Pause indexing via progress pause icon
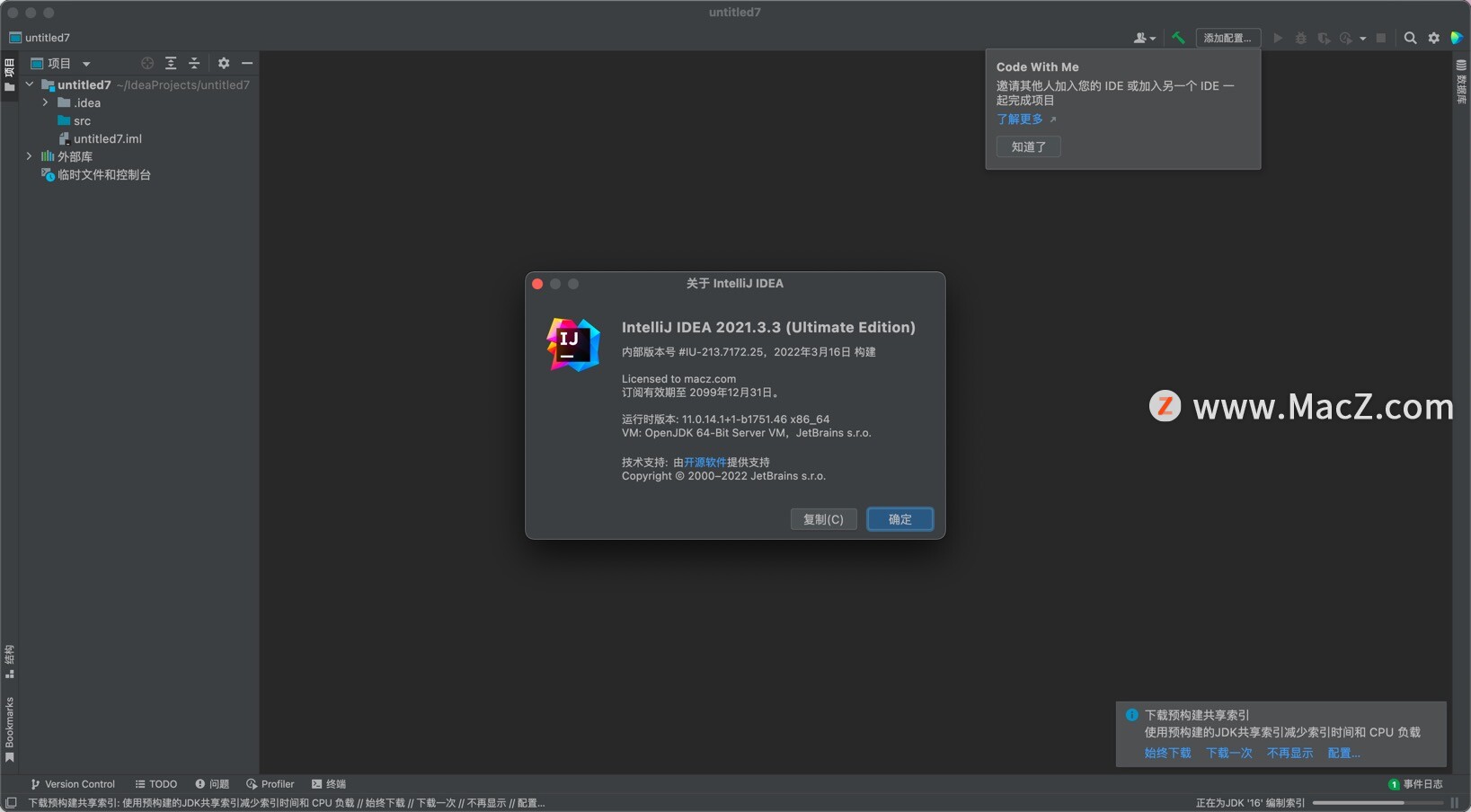Viewport: 1471px width, 812px height. (x=1454, y=803)
